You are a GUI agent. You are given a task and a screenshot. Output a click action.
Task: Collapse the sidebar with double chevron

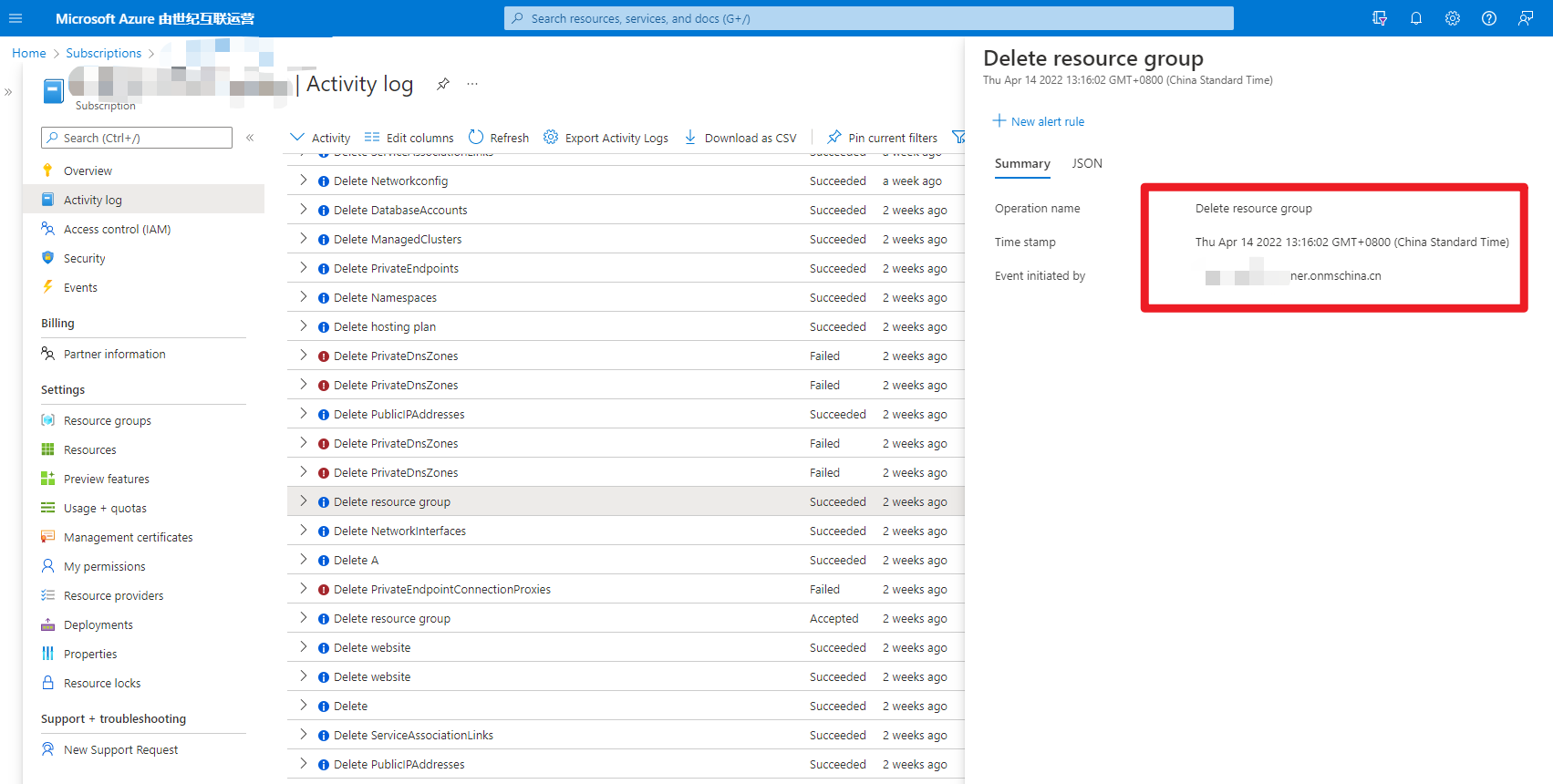click(x=250, y=138)
